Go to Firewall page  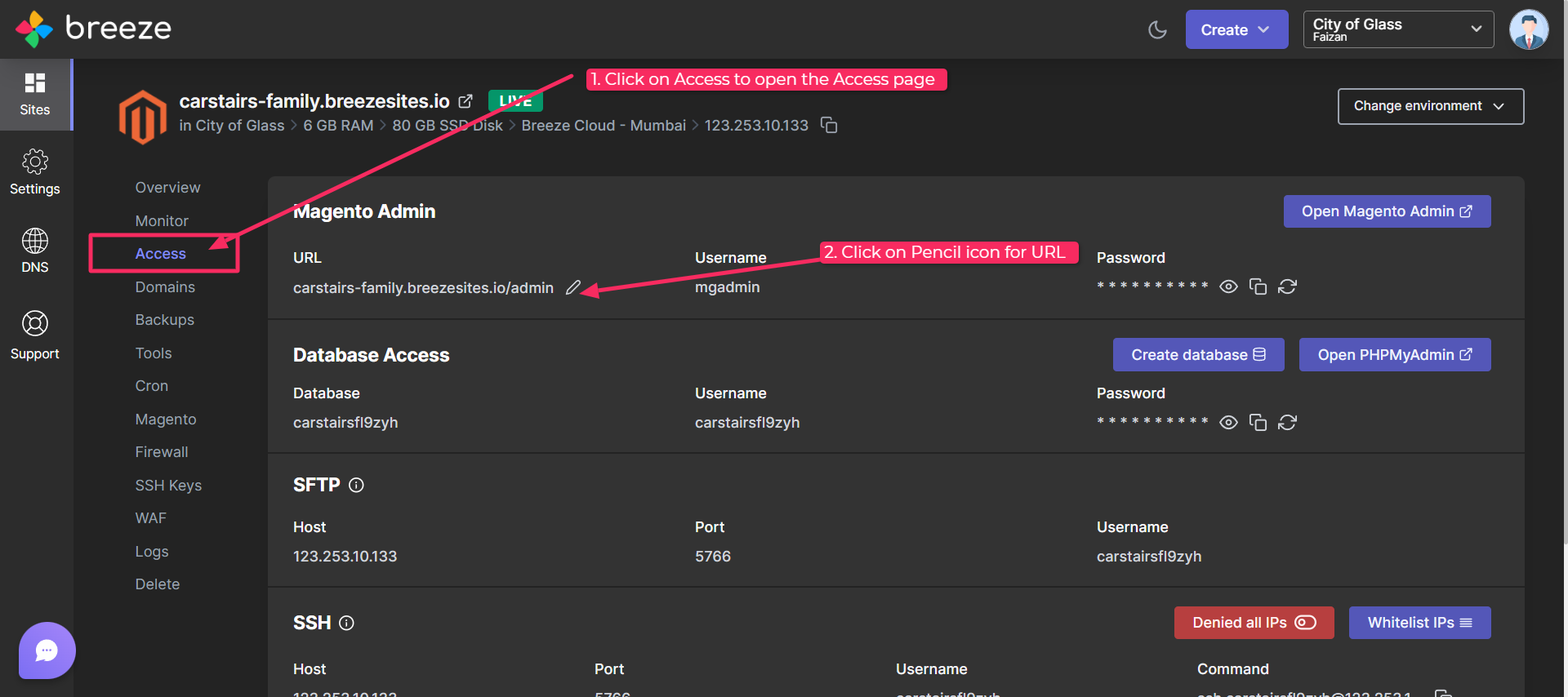point(162,452)
